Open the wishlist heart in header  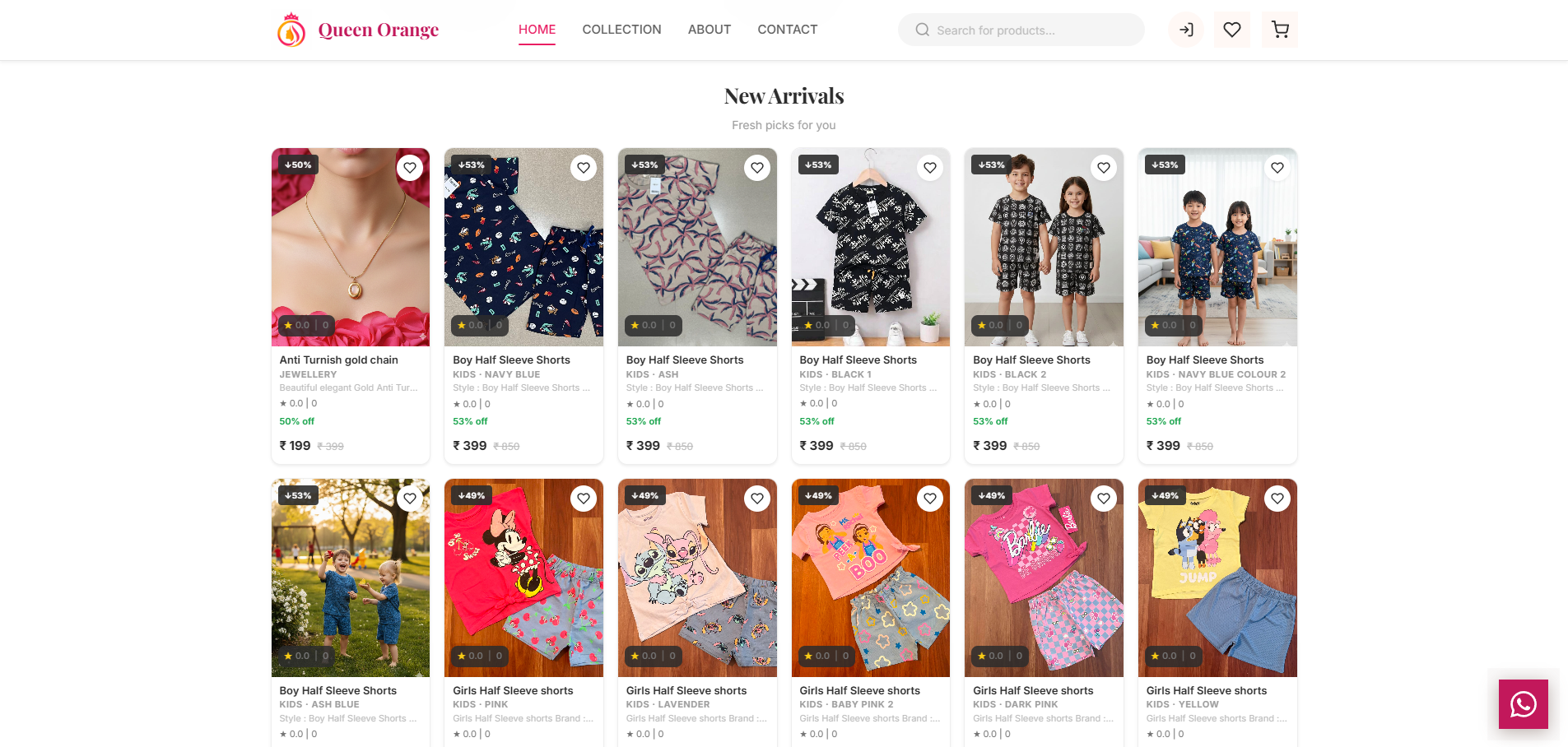pyautogui.click(x=1232, y=30)
